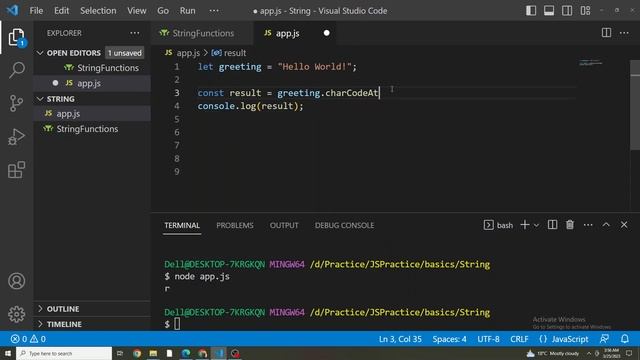Open File Explorer from the Windows taskbar
640x360 pixels.
click(153, 353)
